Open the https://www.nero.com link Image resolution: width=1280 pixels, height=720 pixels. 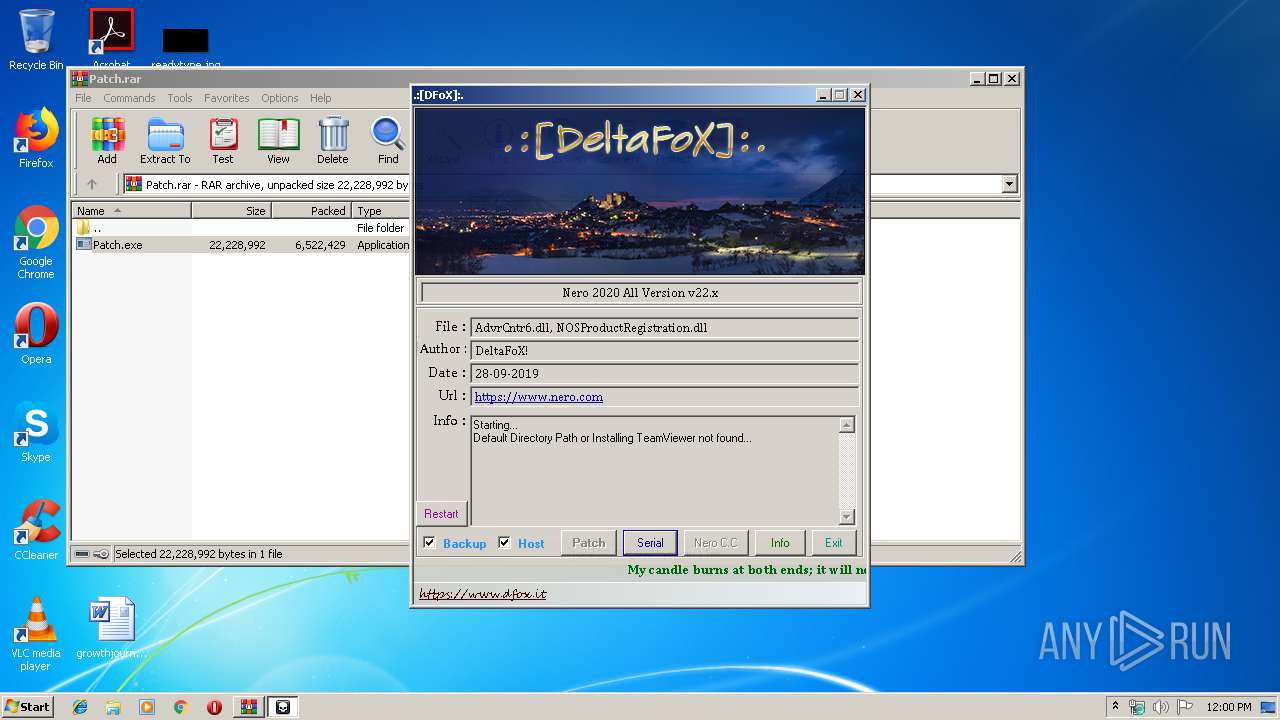coord(538,397)
